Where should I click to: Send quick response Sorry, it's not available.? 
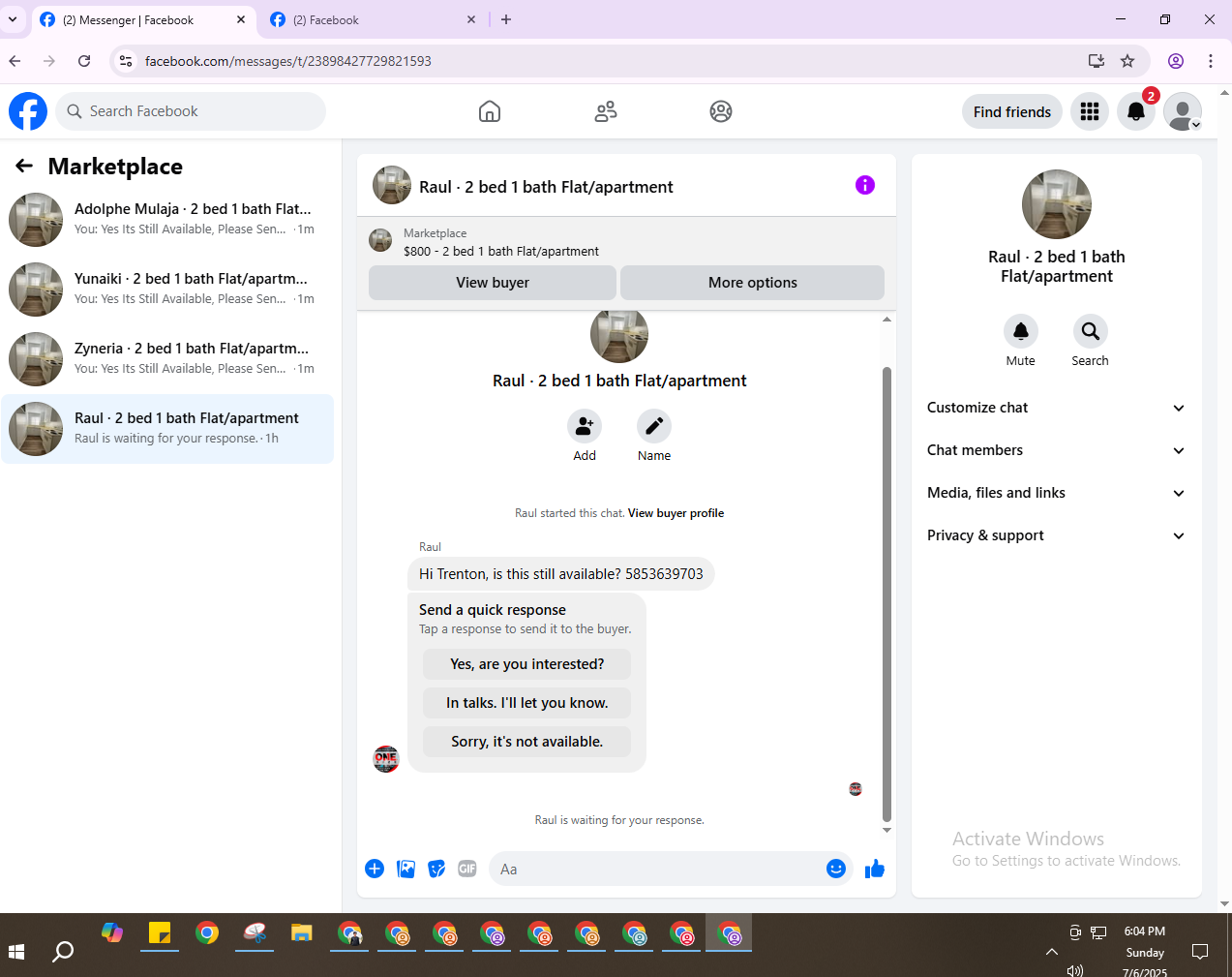coord(526,742)
